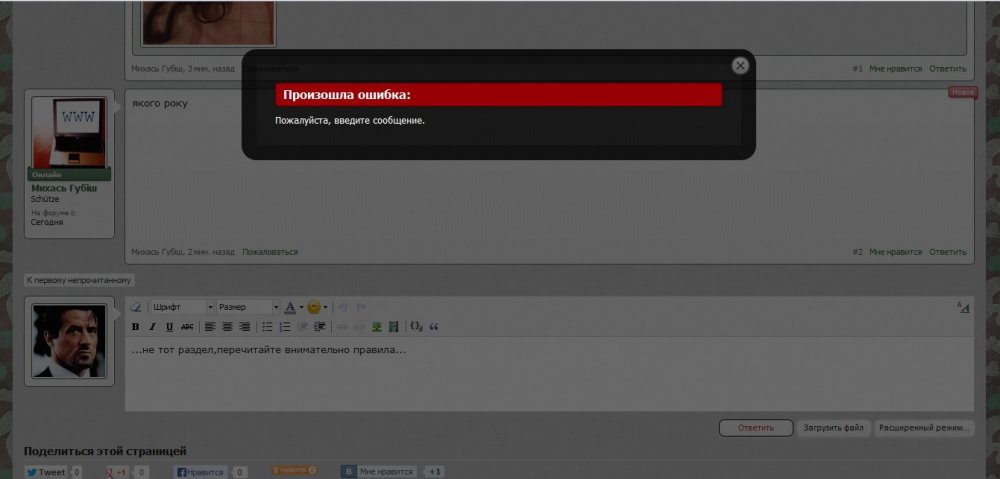Insert a bulleted list
Screen dimensions: 1000x479
(x=268, y=327)
